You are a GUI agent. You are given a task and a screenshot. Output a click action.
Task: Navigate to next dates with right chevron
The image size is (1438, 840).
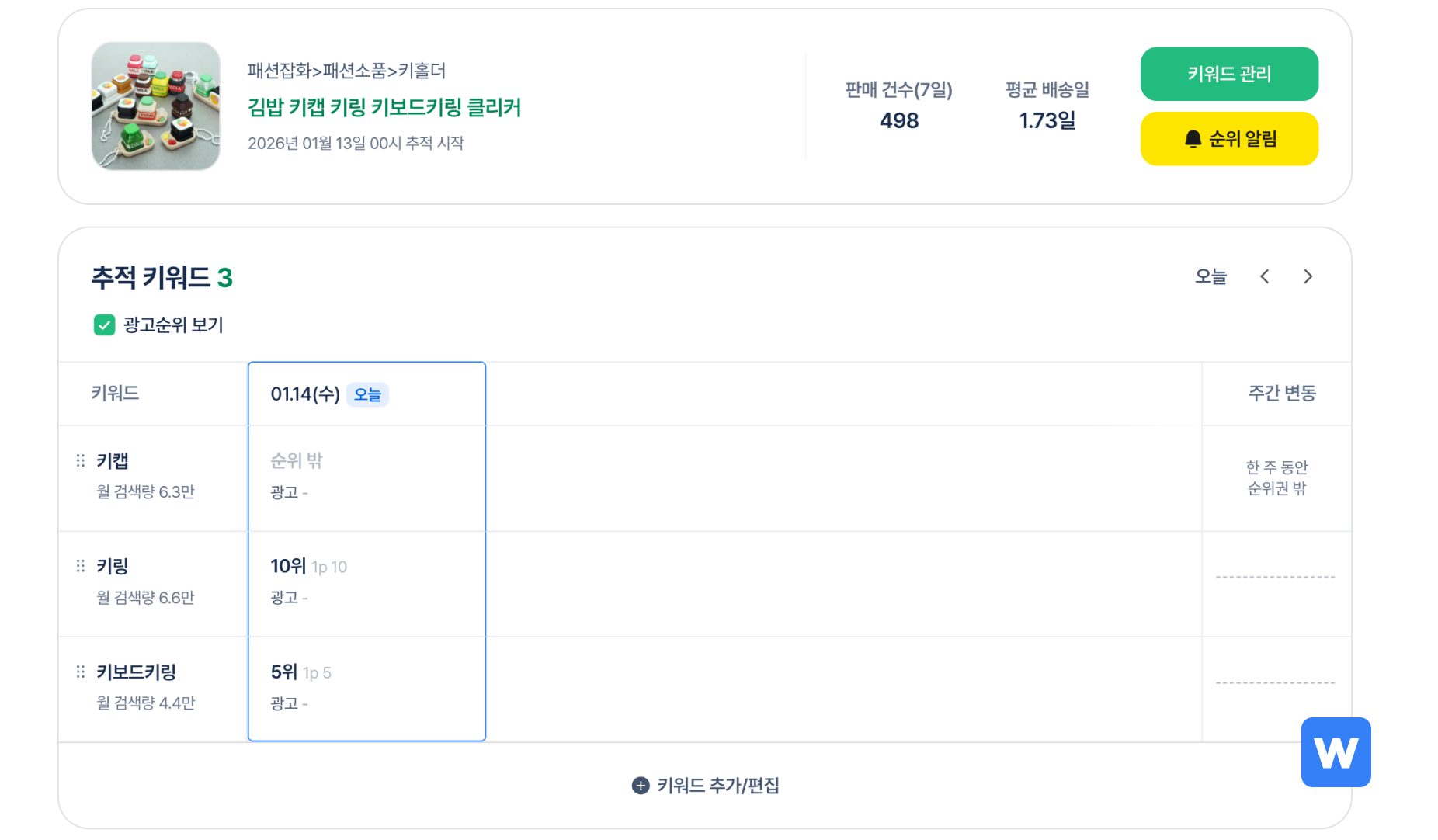click(1308, 276)
